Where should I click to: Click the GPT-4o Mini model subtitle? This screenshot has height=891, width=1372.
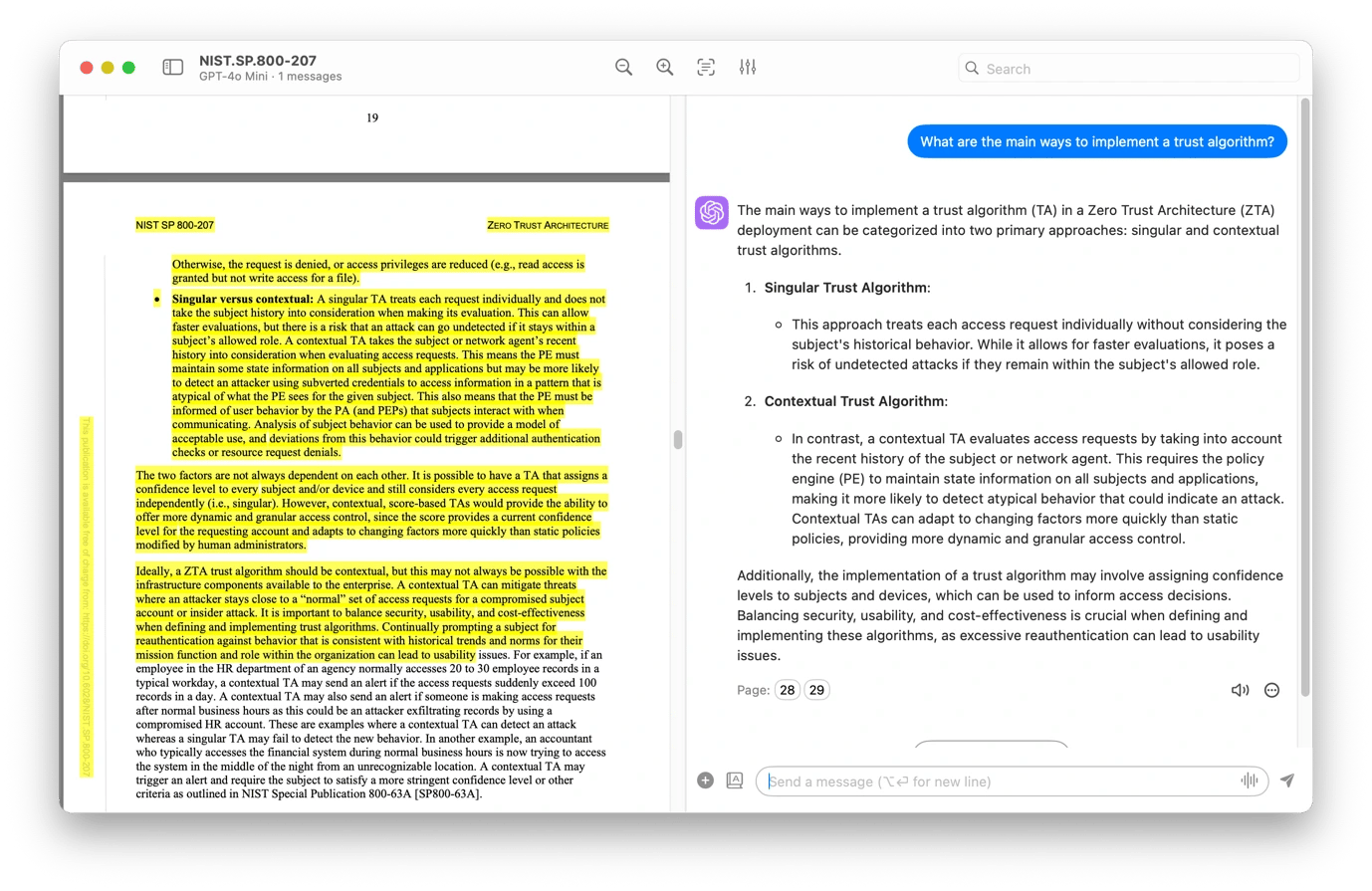tap(270, 77)
